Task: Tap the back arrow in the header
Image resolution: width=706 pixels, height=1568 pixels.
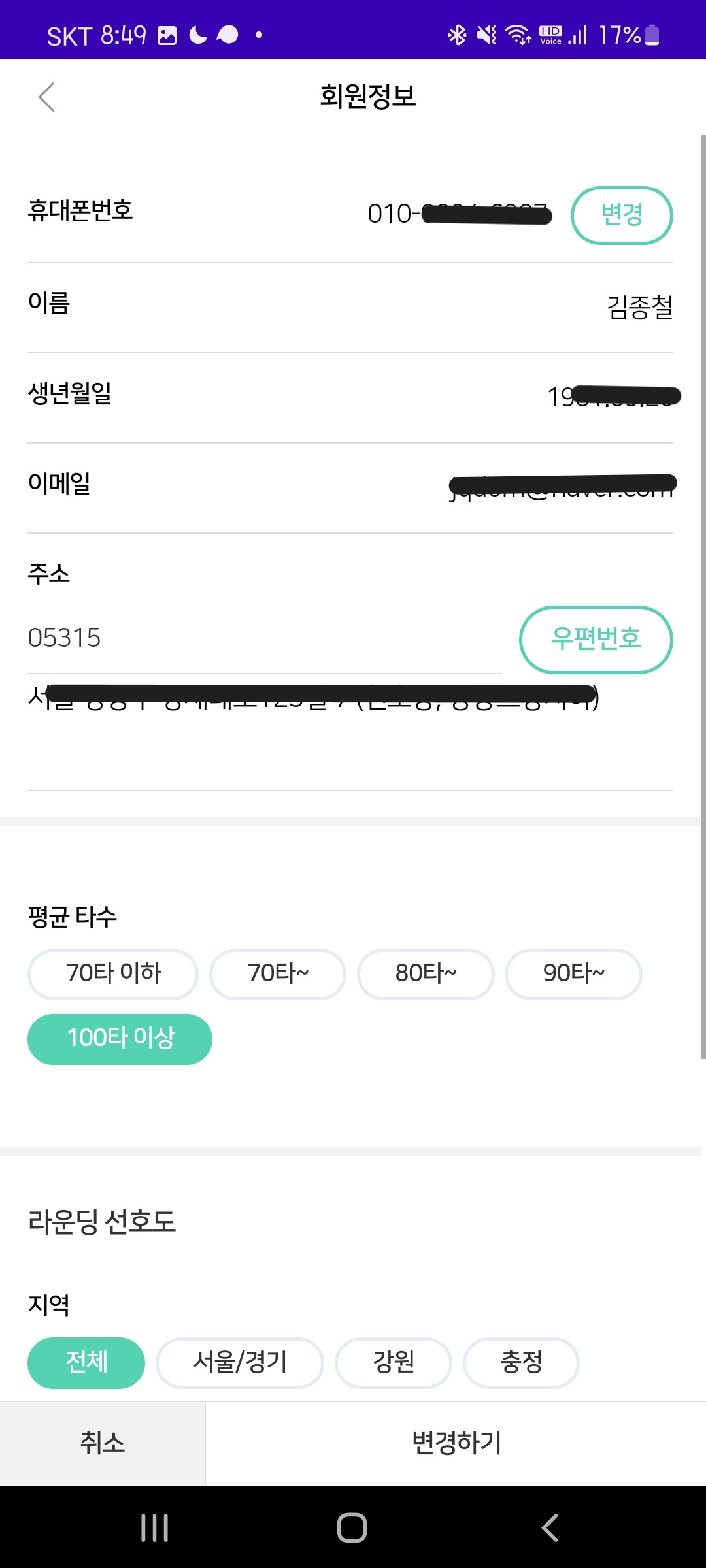Action: click(46, 97)
